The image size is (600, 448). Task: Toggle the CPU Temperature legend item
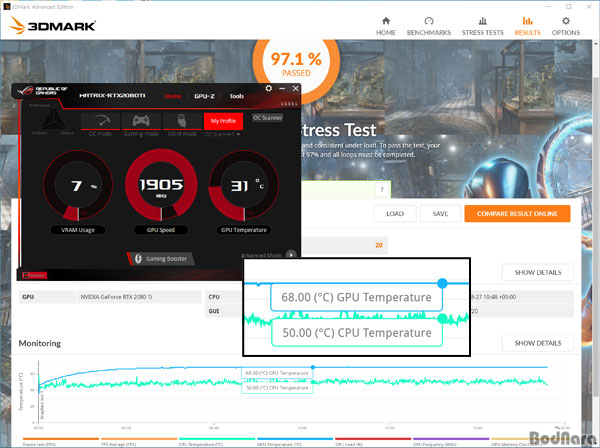[217, 442]
